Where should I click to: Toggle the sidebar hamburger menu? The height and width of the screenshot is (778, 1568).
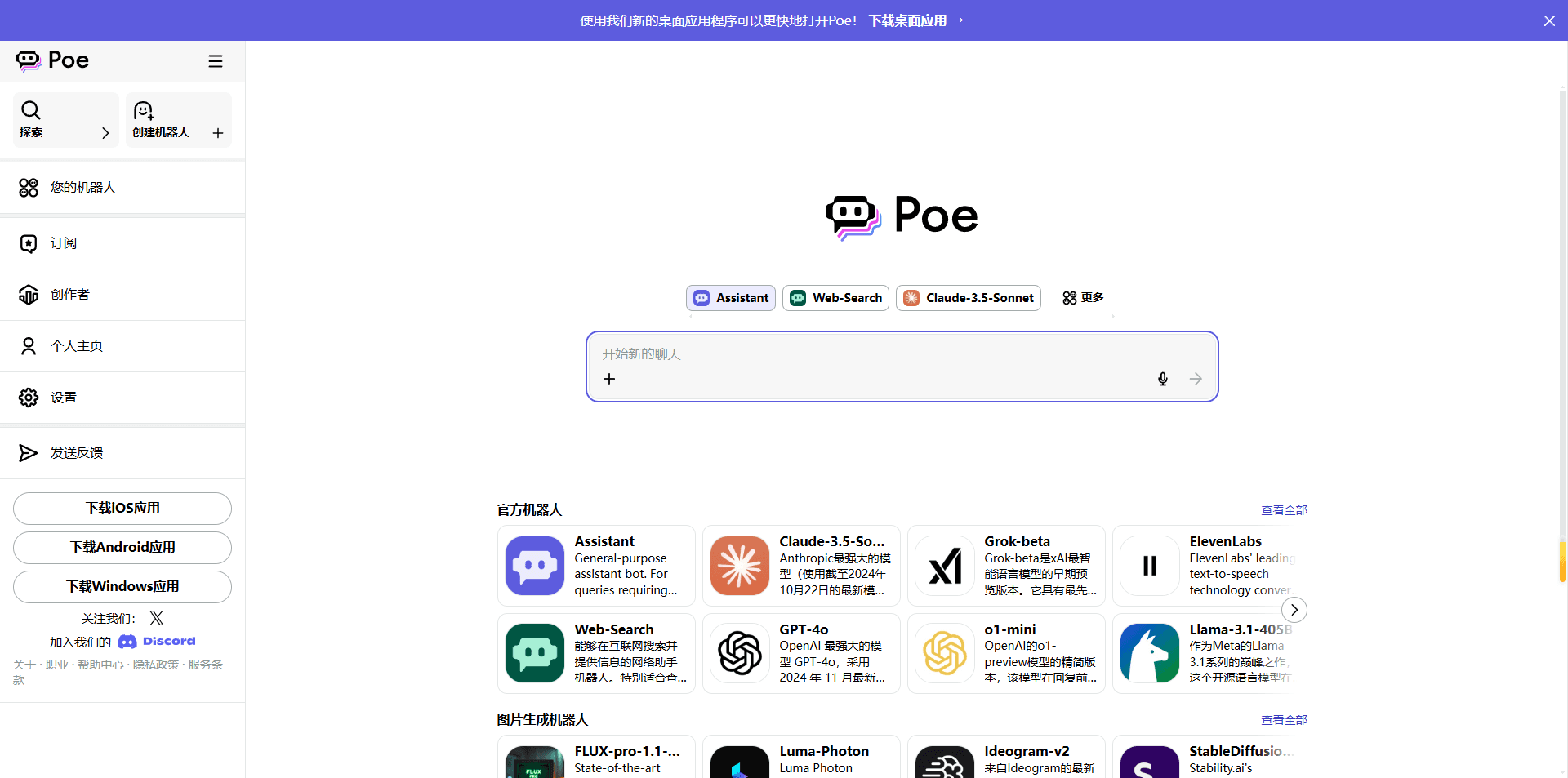point(216,61)
